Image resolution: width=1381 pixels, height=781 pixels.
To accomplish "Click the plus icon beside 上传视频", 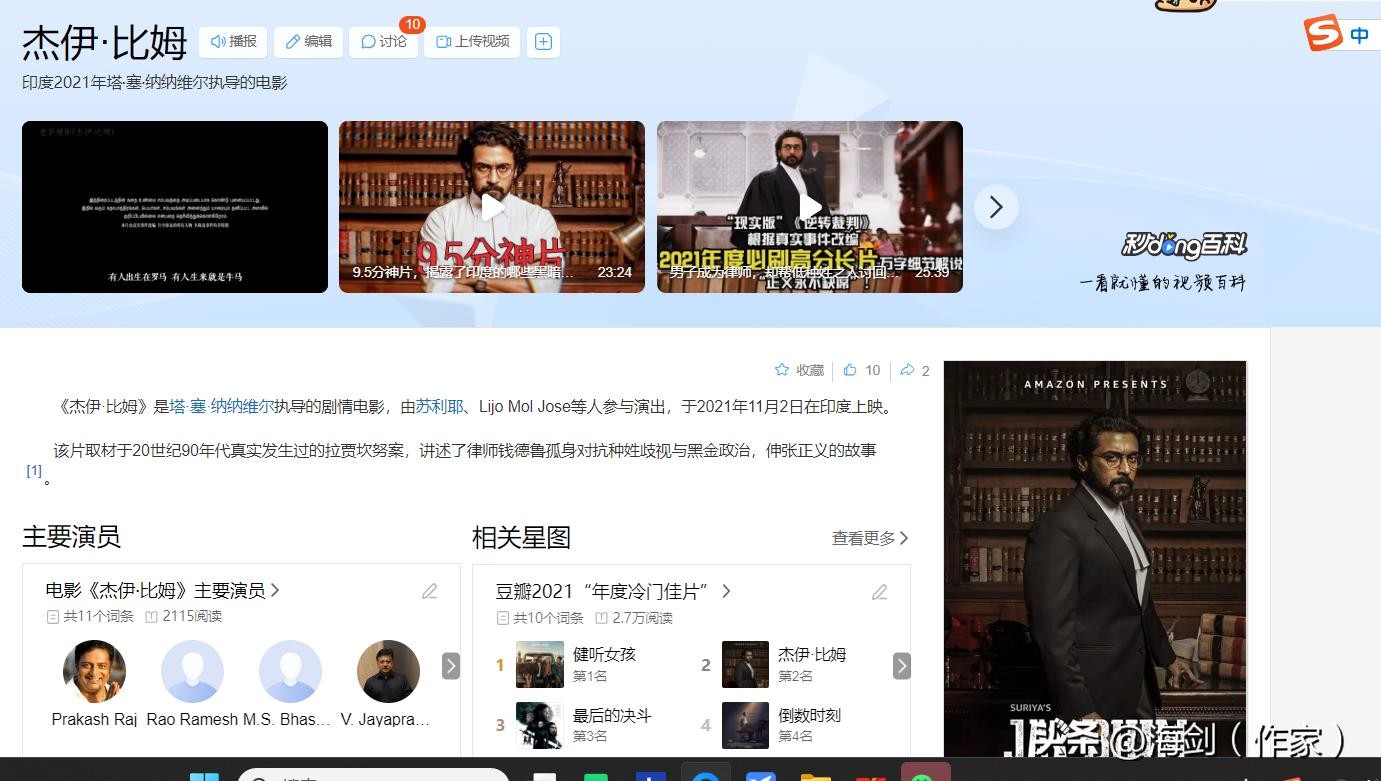I will (543, 42).
